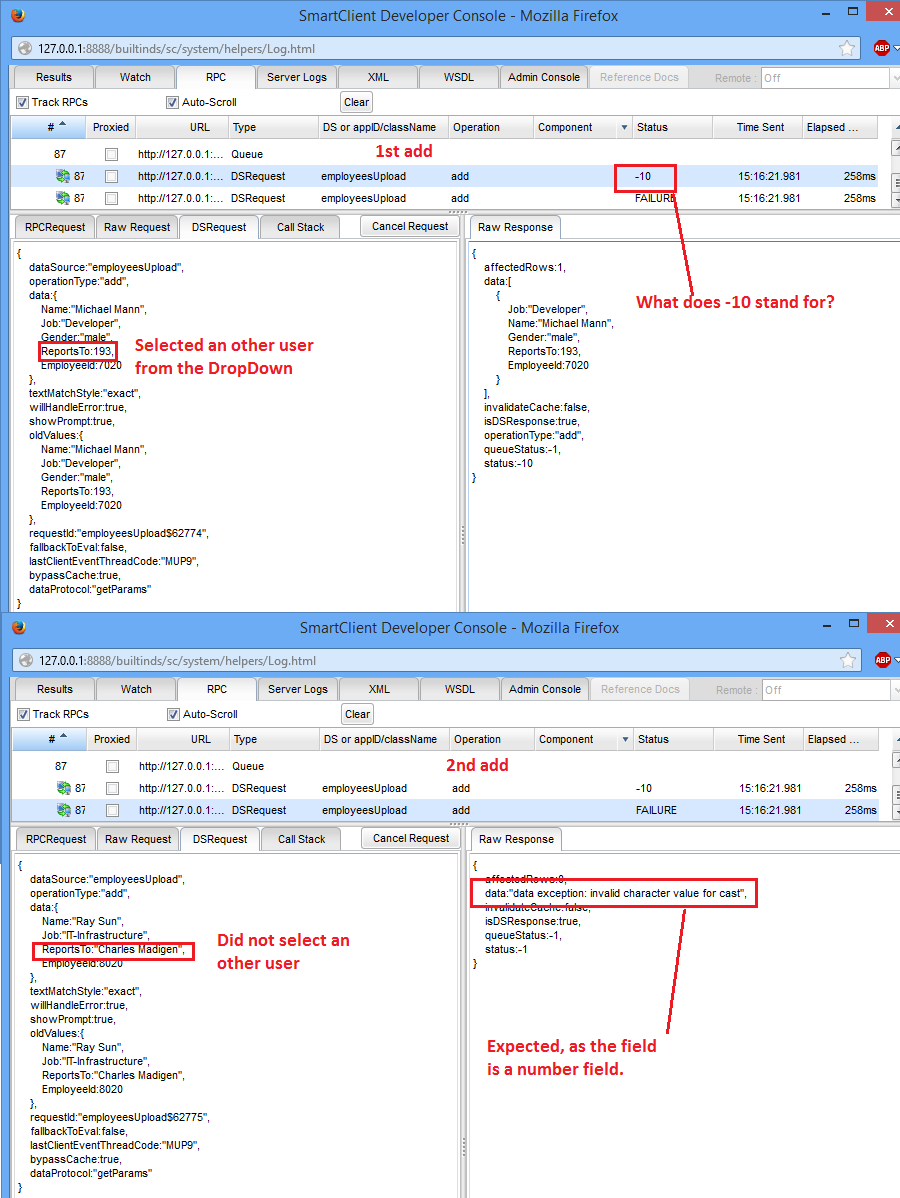
Task: Select Raw Request tab in top window
Action: 137,227
